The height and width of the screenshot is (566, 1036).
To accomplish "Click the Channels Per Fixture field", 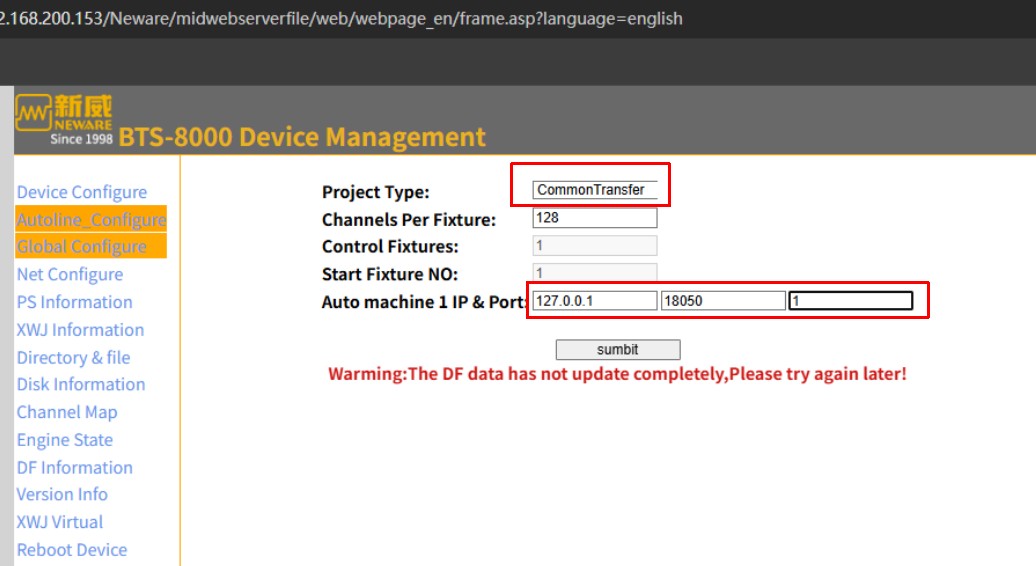I will click(x=595, y=218).
